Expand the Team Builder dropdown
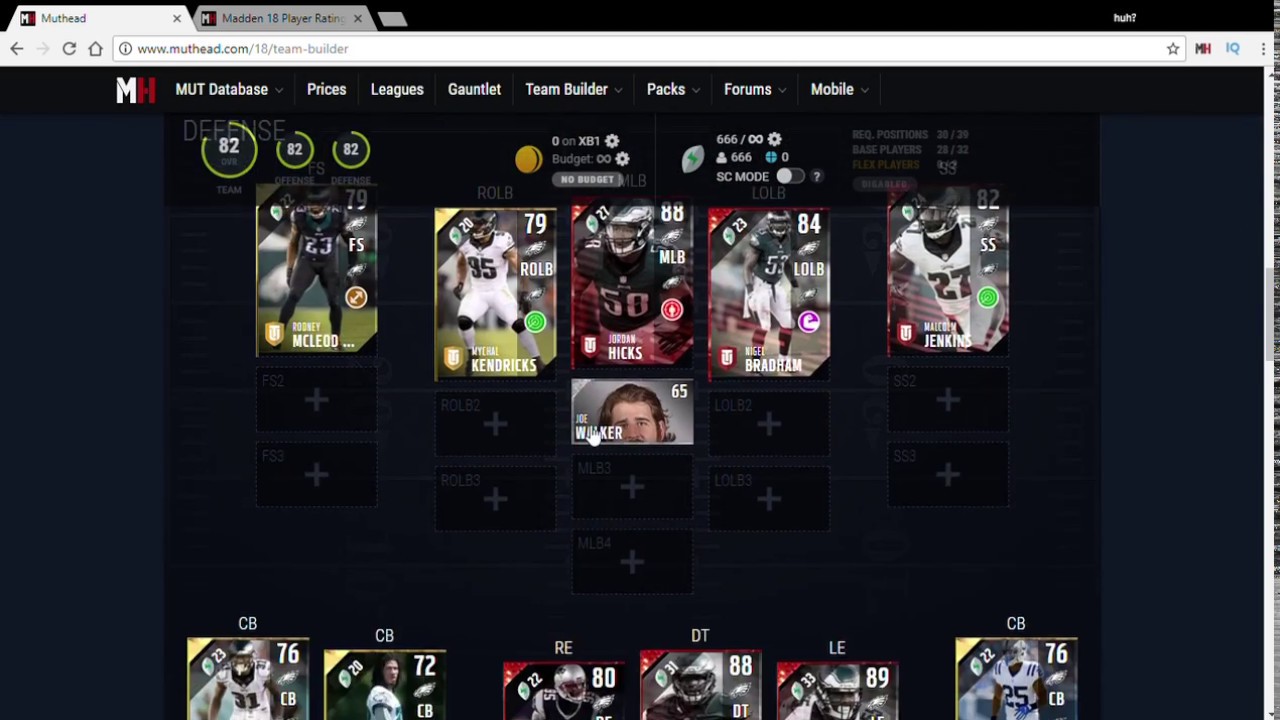This screenshot has height=720, width=1280. (x=574, y=90)
